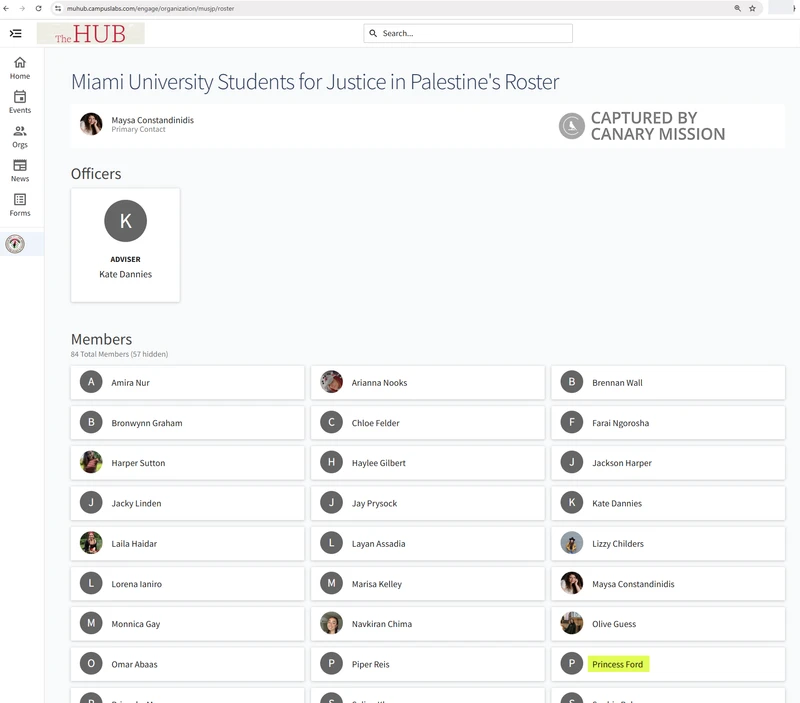Image resolution: width=800 pixels, height=703 pixels.
Task: Collapse the sidebar menu icon
Action: [16, 33]
